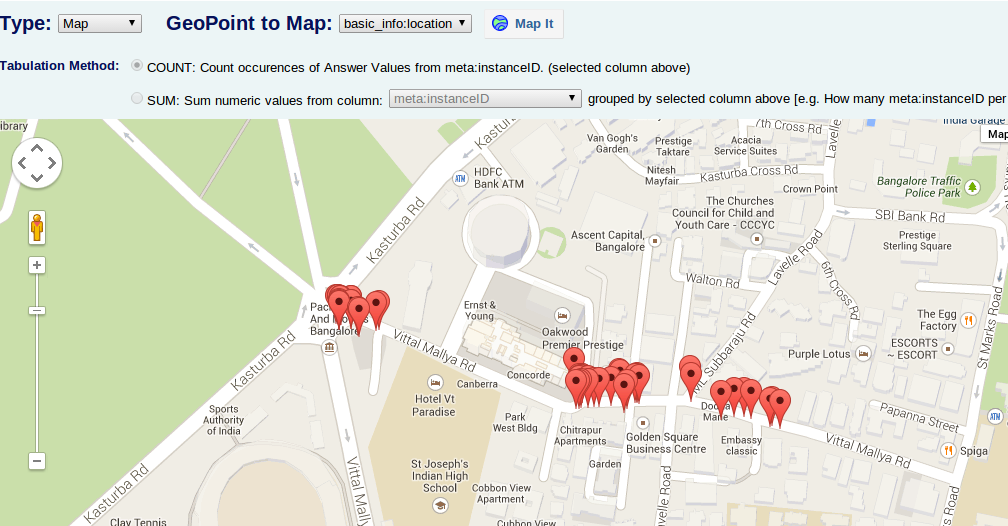1008x526 pixels.
Task: Click the Embassy classic label
Action: [741, 446]
